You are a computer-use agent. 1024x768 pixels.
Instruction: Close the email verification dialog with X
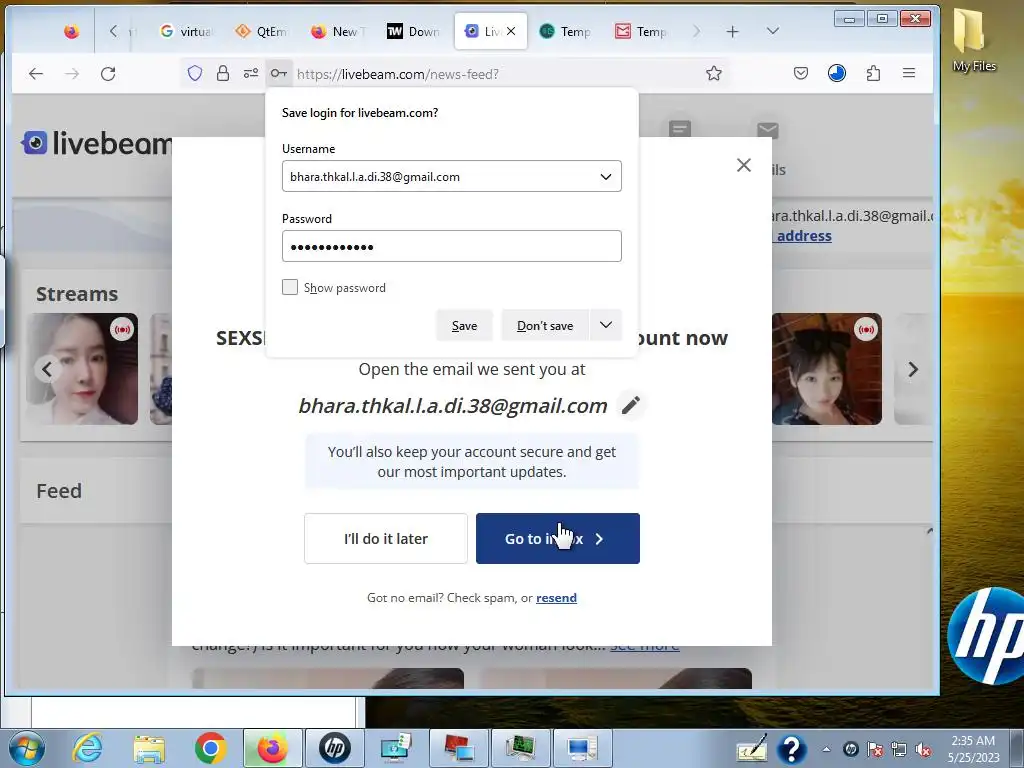(744, 165)
